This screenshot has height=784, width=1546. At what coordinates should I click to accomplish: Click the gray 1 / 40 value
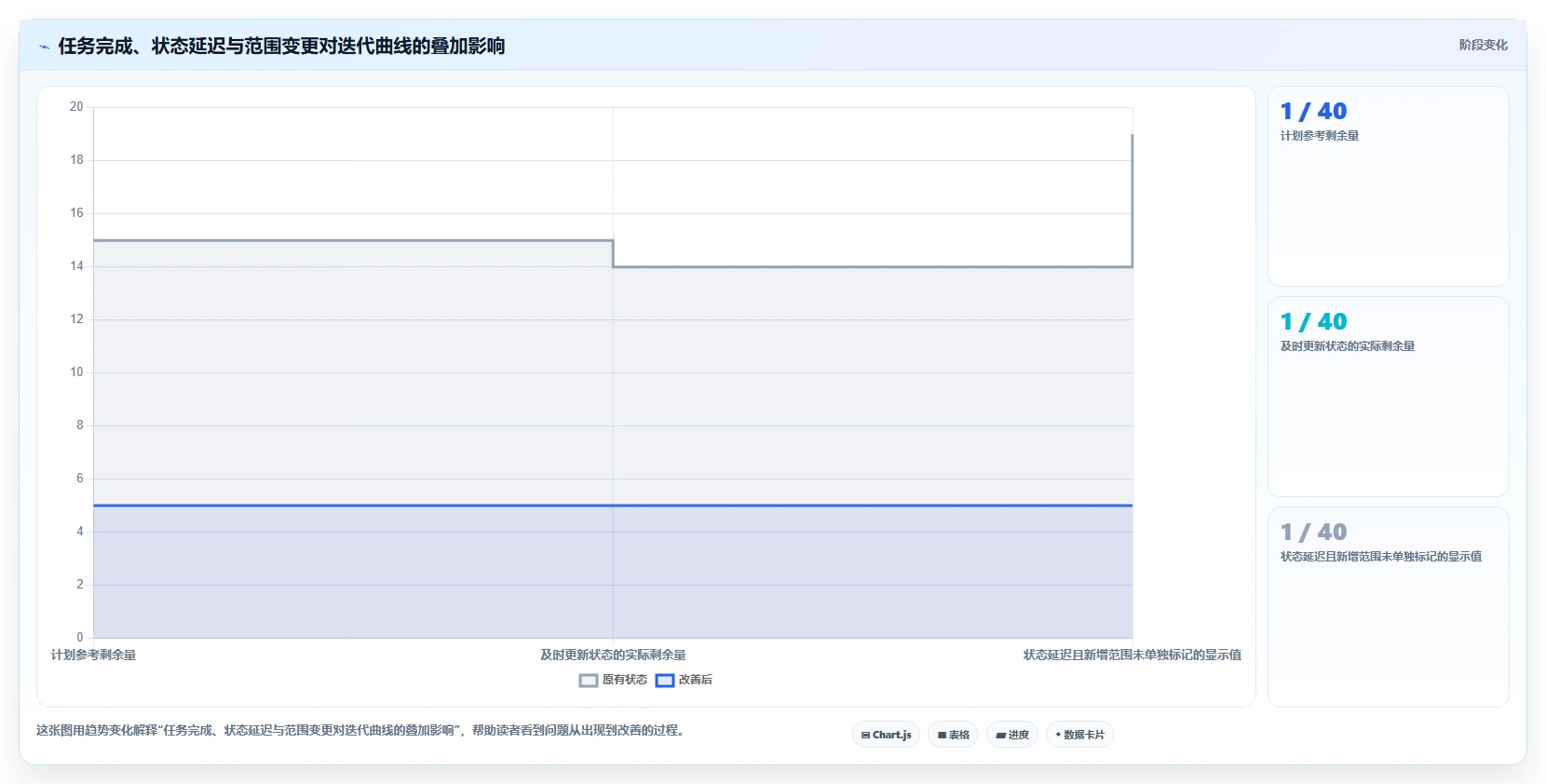tap(1313, 533)
